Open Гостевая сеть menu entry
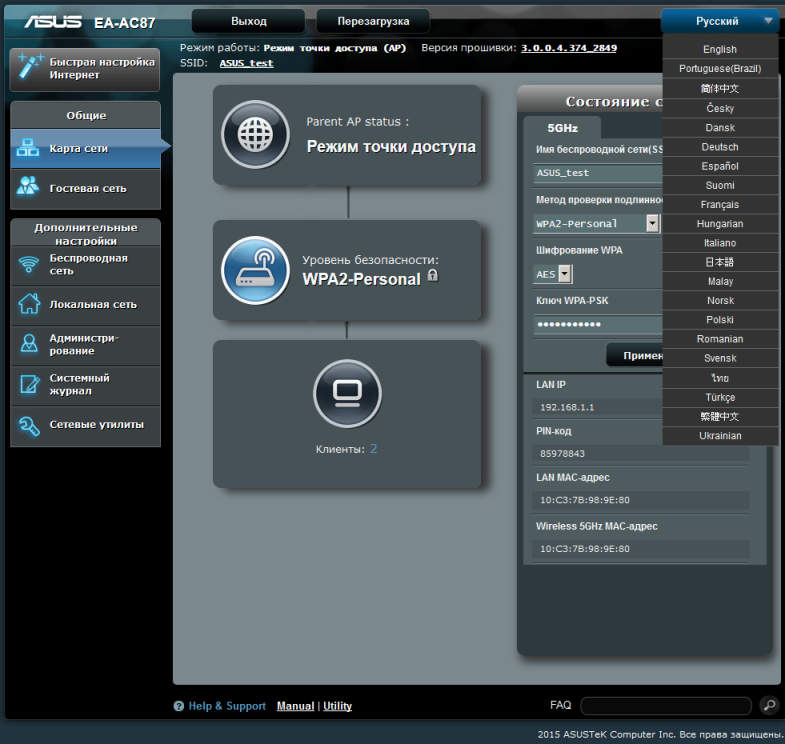The height and width of the screenshot is (744, 785). 85,188
